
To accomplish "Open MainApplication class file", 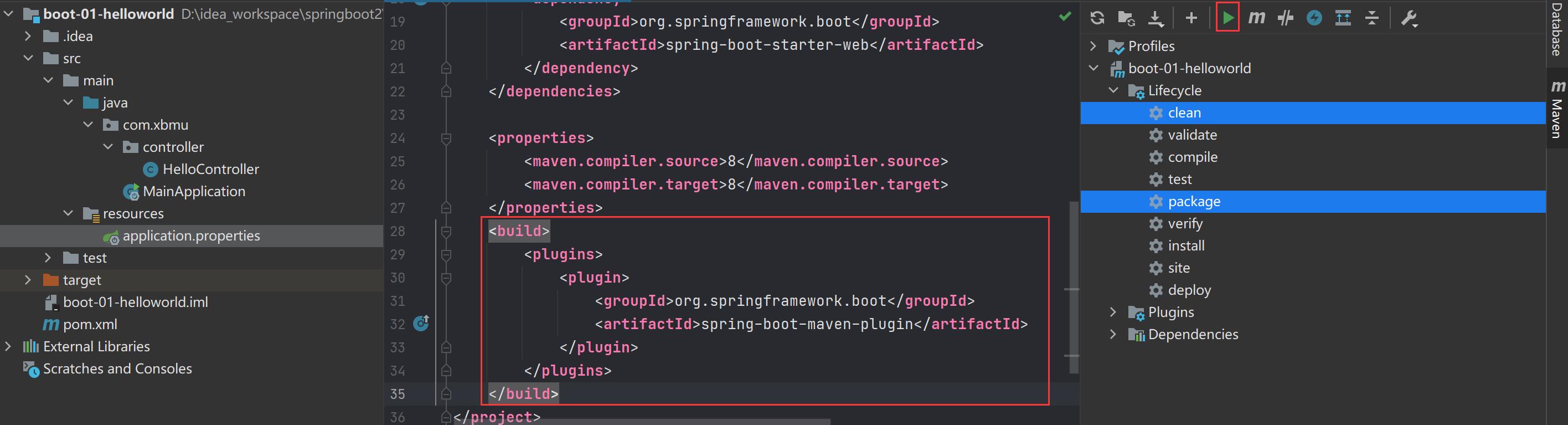I will click(194, 191).
